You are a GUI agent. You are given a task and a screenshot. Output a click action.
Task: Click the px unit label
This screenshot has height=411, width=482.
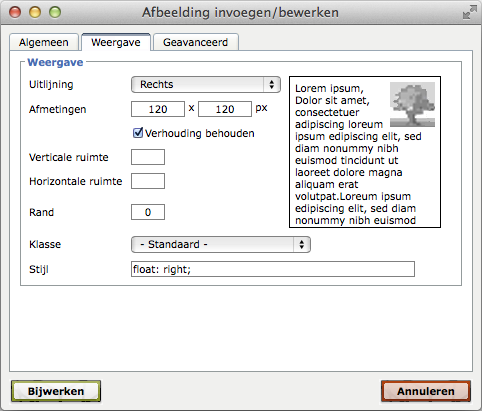pyautogui.click(x=261, y=108)
